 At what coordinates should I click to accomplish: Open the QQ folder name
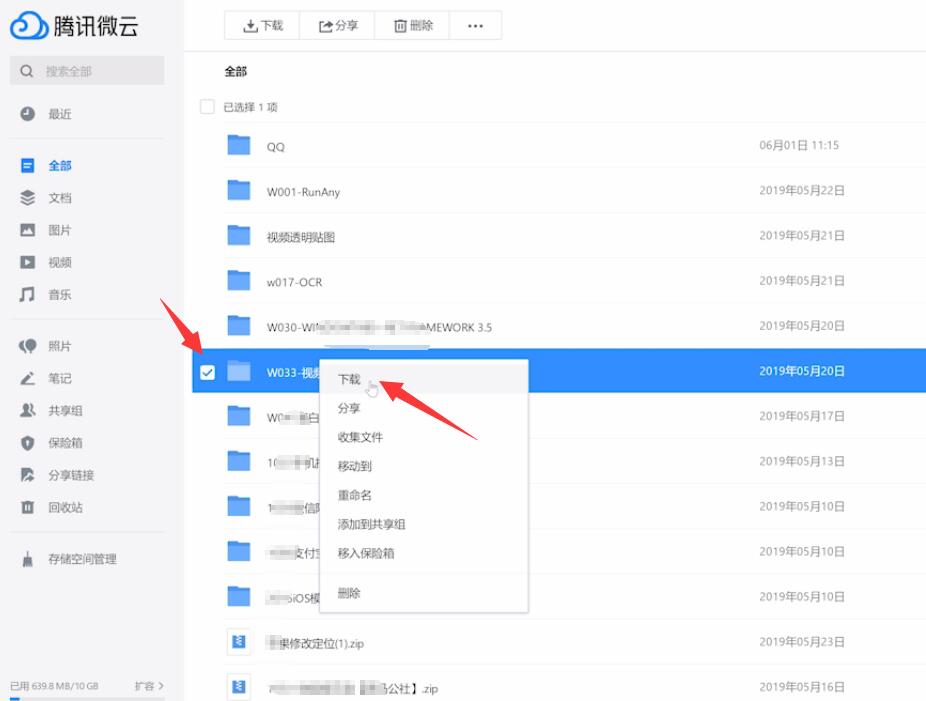(x=276, y=147)
